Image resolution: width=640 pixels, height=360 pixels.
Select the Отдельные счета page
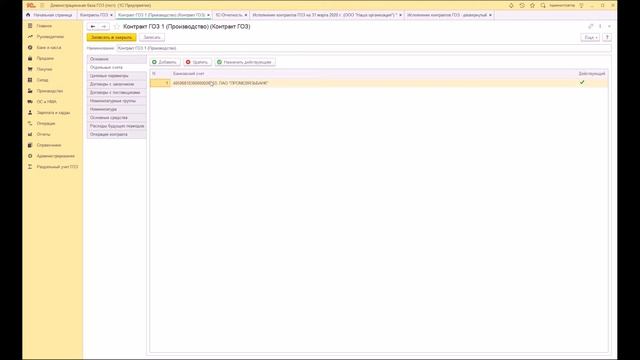pos(117,67)
